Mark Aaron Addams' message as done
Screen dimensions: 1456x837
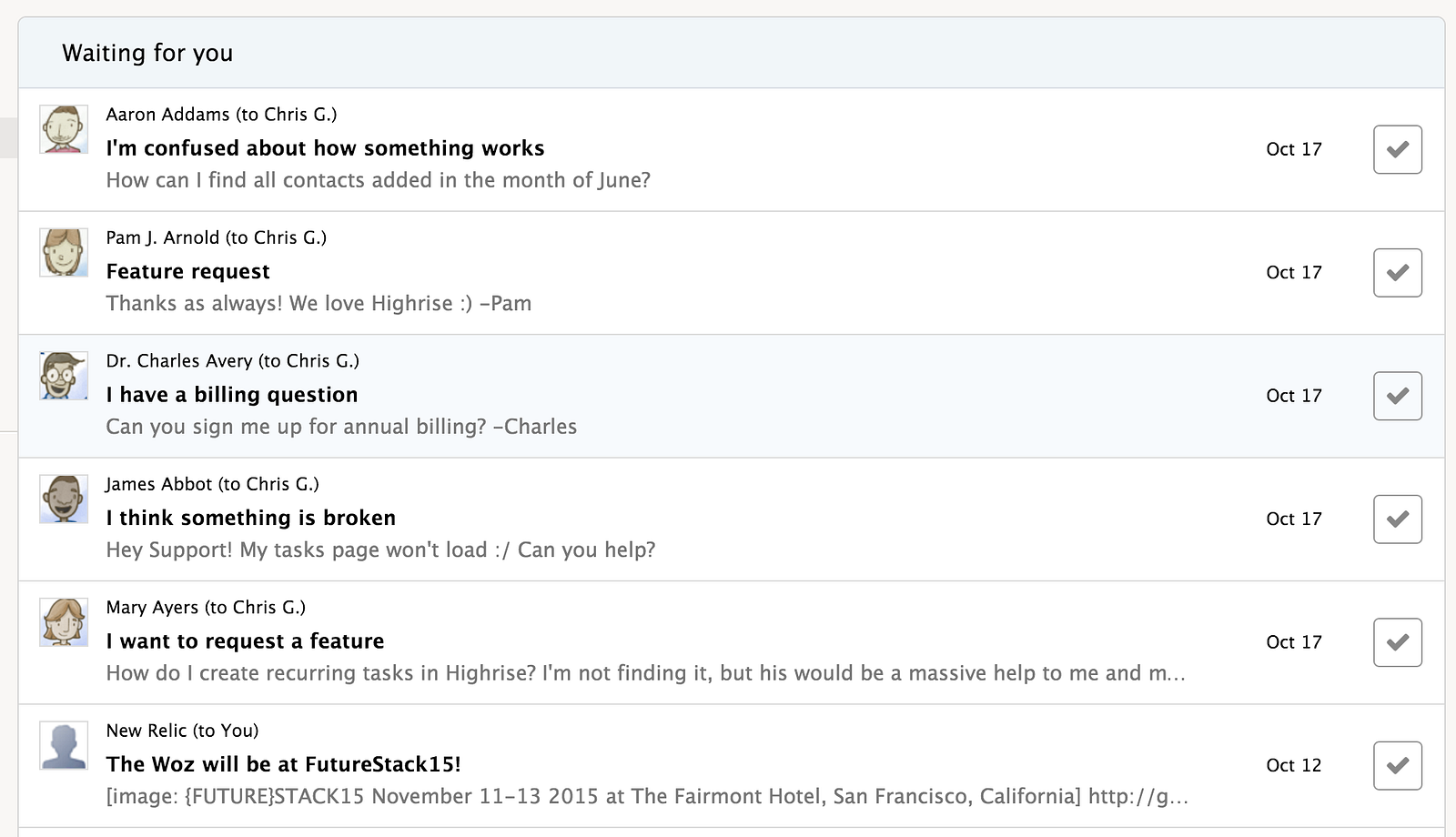pos(1397,149)
